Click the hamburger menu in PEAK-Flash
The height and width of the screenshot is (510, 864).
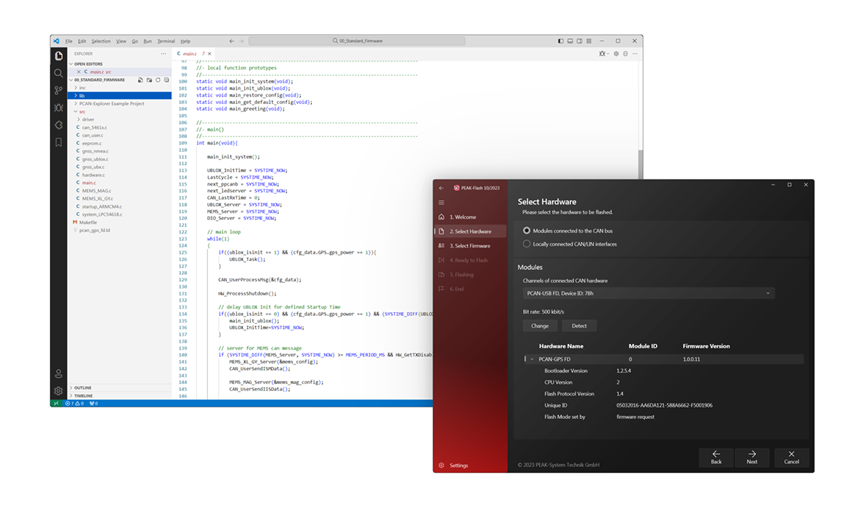click(441, 202)
